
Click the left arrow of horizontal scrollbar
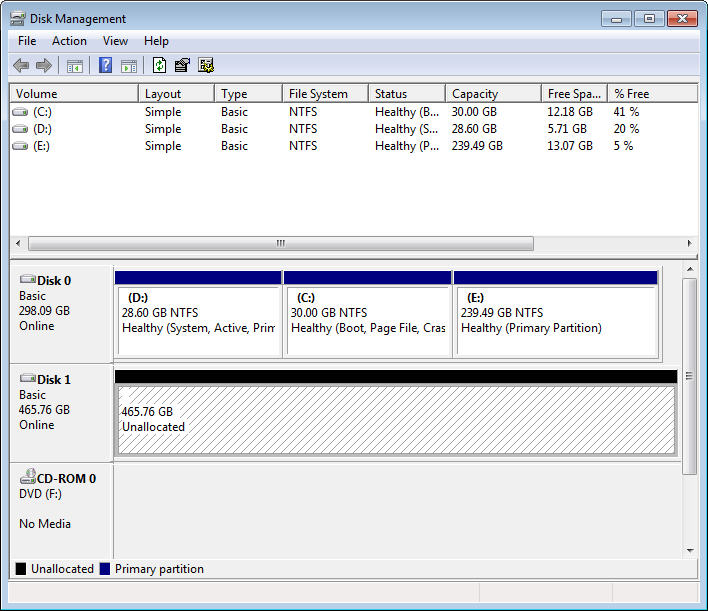pos(18,243)
